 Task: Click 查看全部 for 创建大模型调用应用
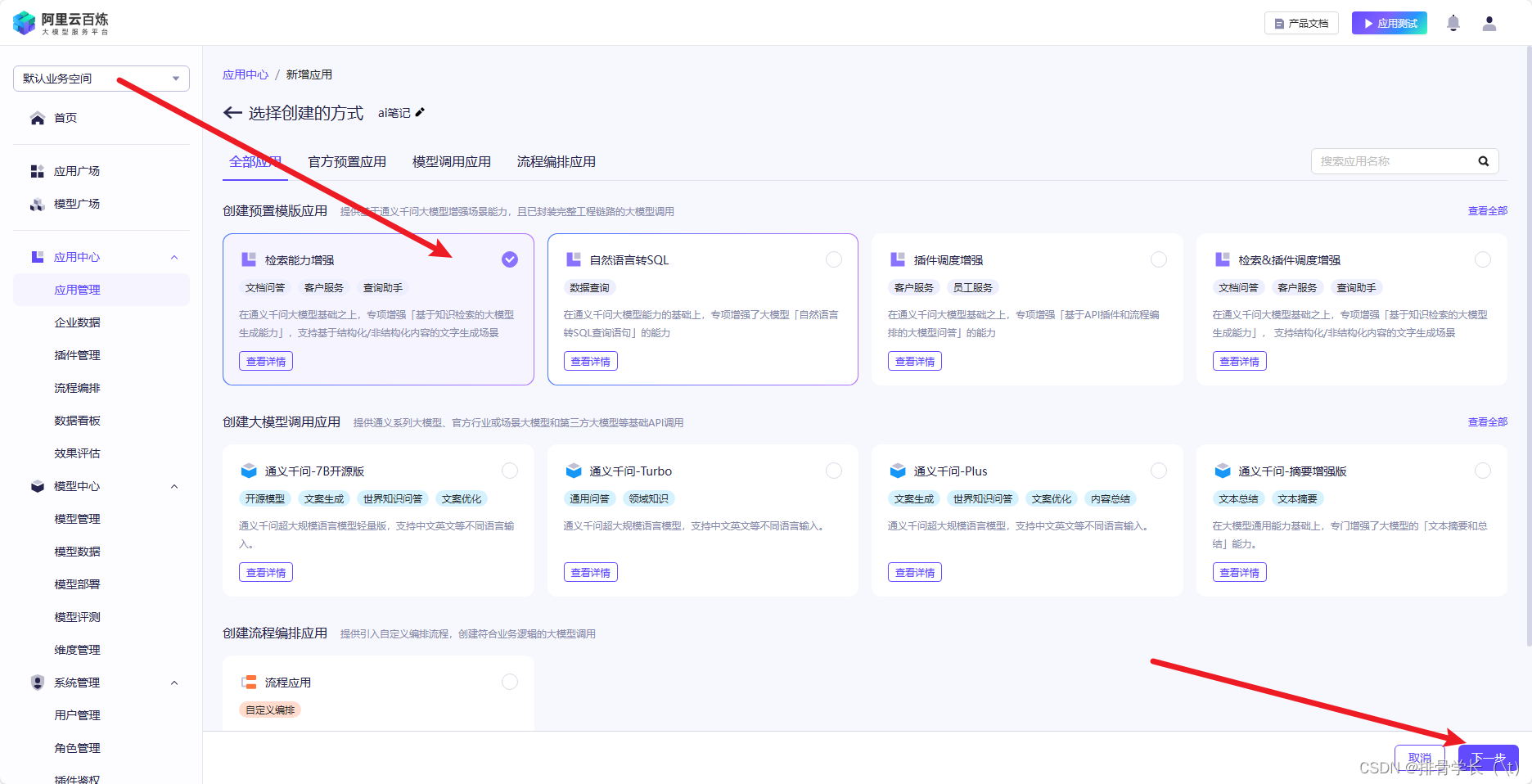1488,422
